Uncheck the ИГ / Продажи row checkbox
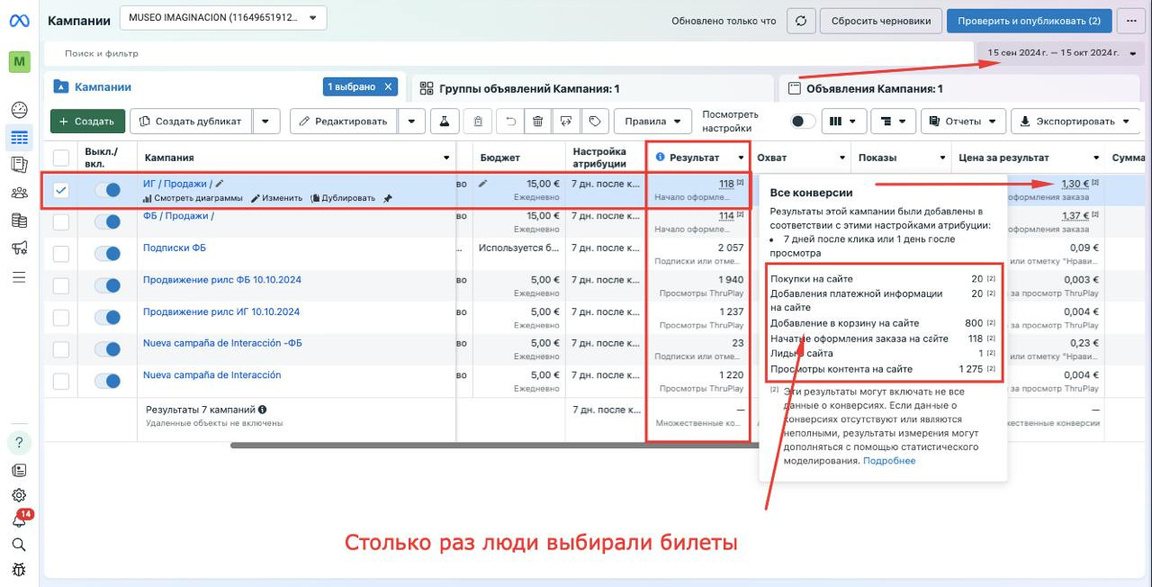Screen dimensions: 1152x587 tap(61, 190)
